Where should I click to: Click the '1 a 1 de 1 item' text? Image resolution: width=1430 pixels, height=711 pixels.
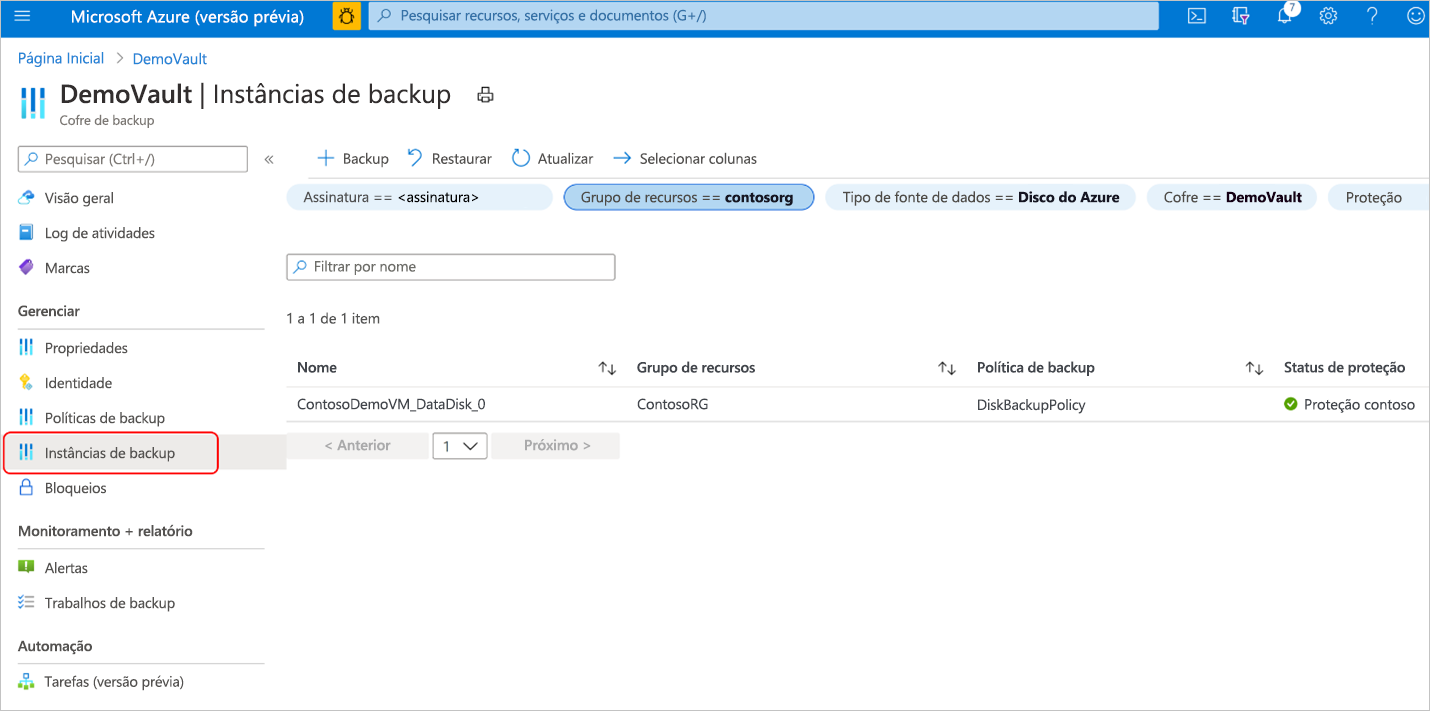[x=333, y=319]
